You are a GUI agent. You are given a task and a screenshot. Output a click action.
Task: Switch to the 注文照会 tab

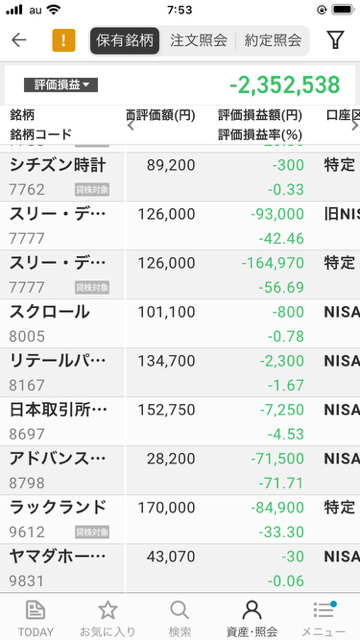[x=198, y=40]
